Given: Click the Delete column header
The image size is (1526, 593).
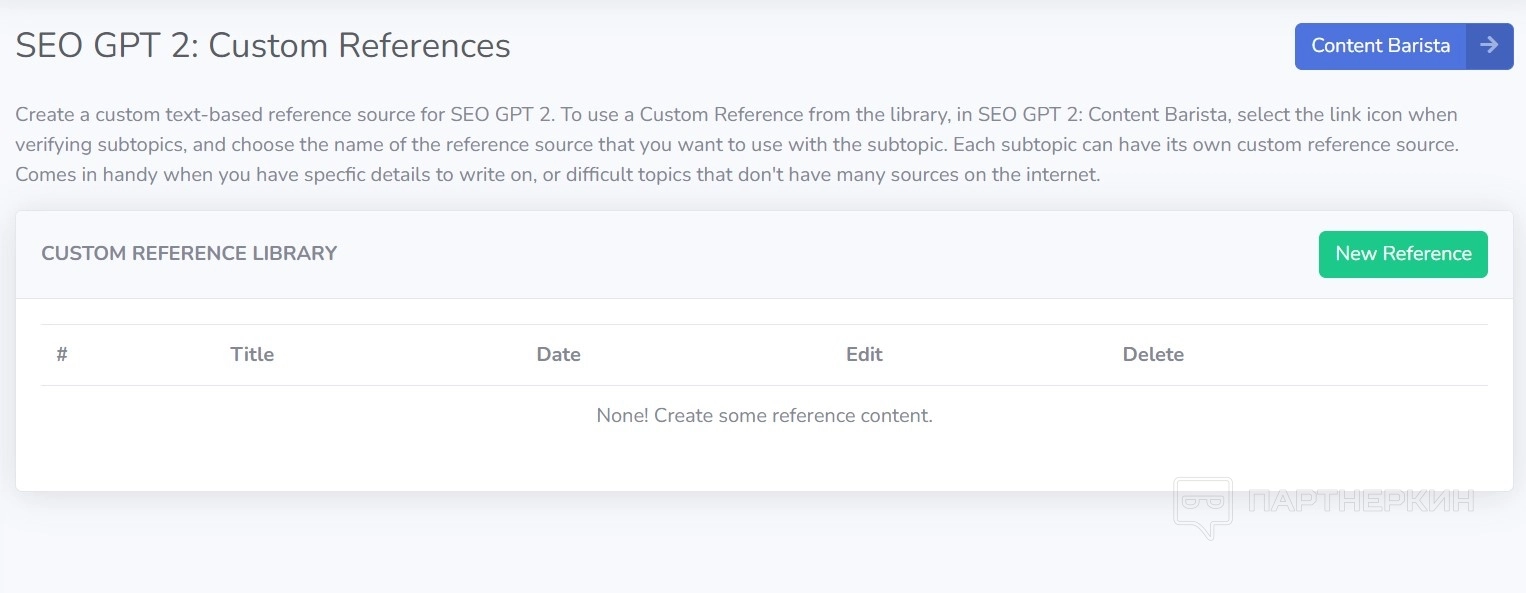Looking at the screenshot, I should click(x=1153, y=355).
